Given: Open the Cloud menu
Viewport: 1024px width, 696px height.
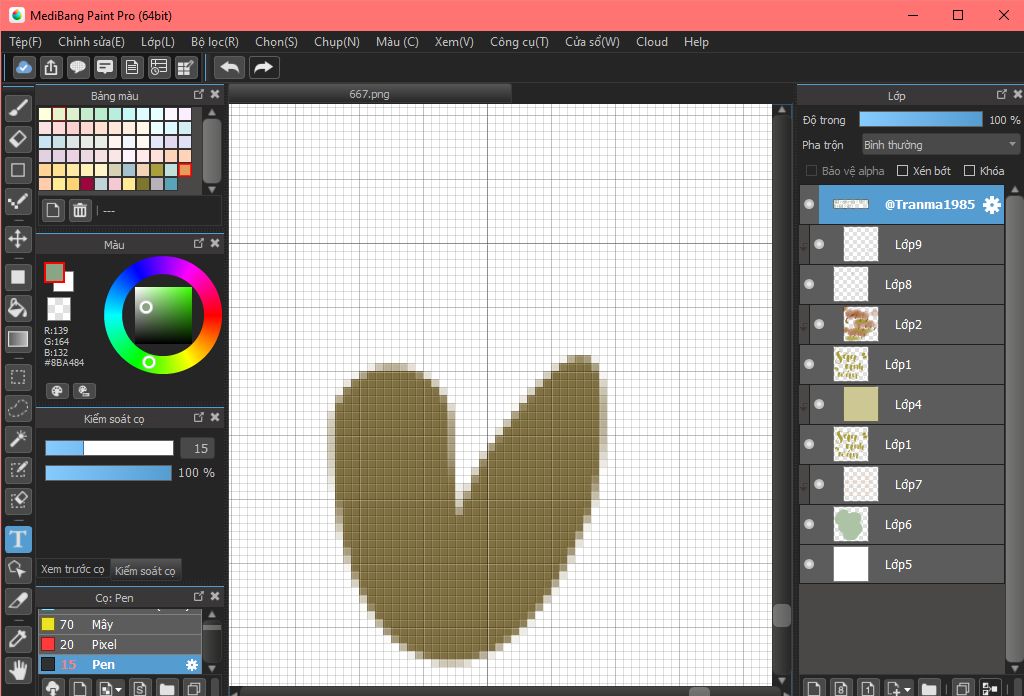Looking at the screenshot, I should pos(652,42).
